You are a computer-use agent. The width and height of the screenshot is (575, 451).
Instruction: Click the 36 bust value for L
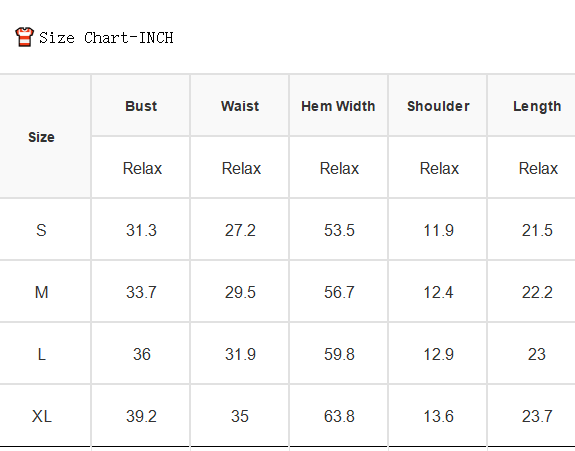[142, 354]
